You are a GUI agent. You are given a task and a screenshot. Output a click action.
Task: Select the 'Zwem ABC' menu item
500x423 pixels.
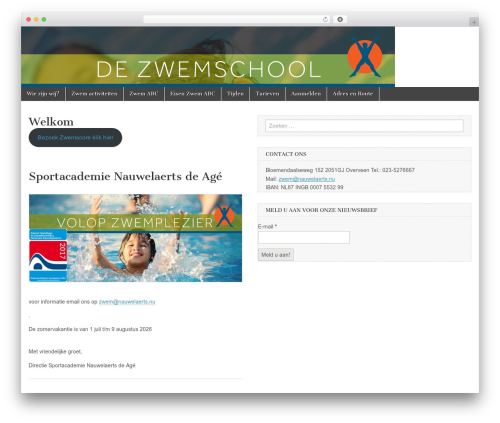[144, 94]
